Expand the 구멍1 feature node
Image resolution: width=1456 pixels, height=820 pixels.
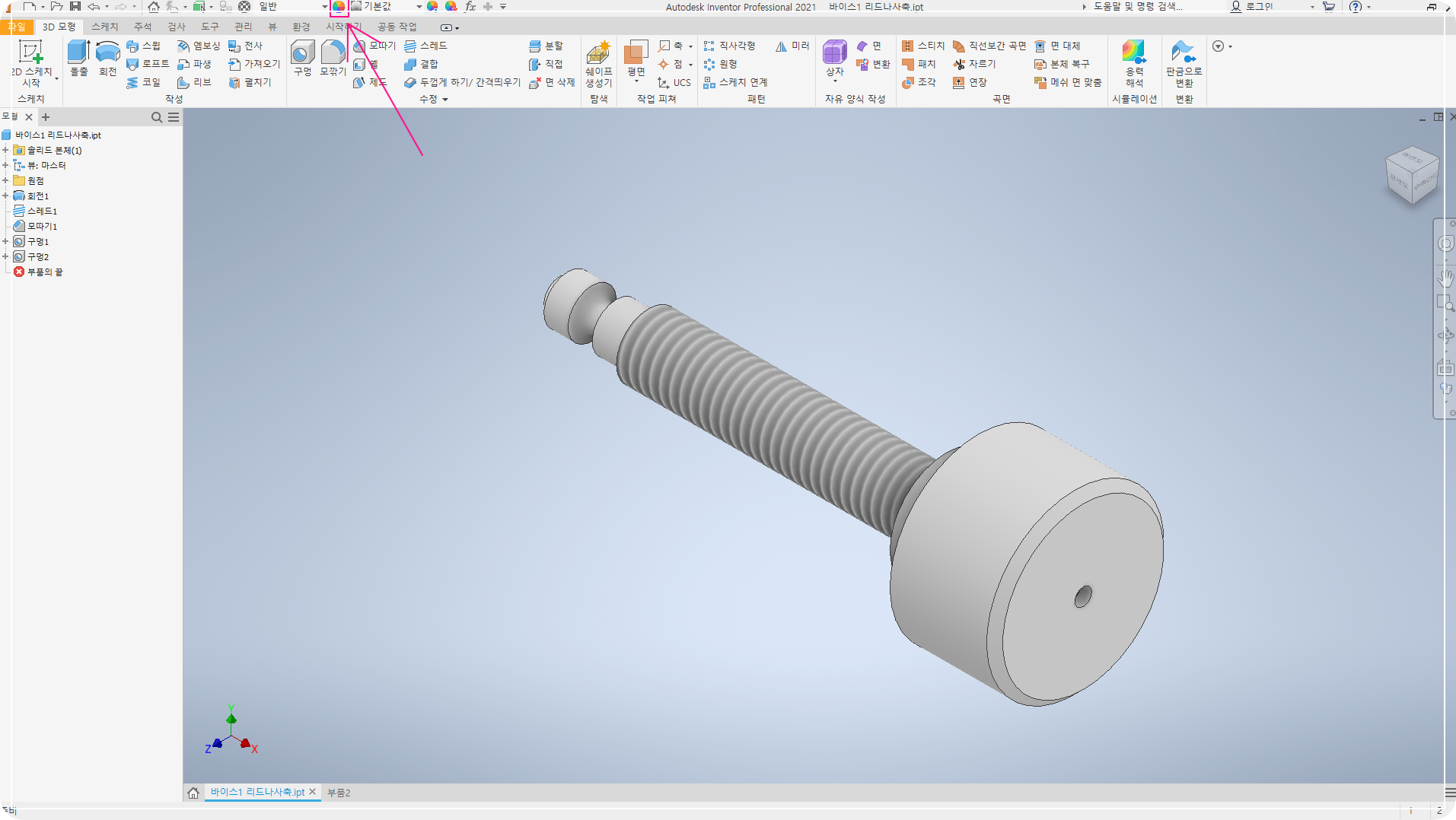pos(5,241)
